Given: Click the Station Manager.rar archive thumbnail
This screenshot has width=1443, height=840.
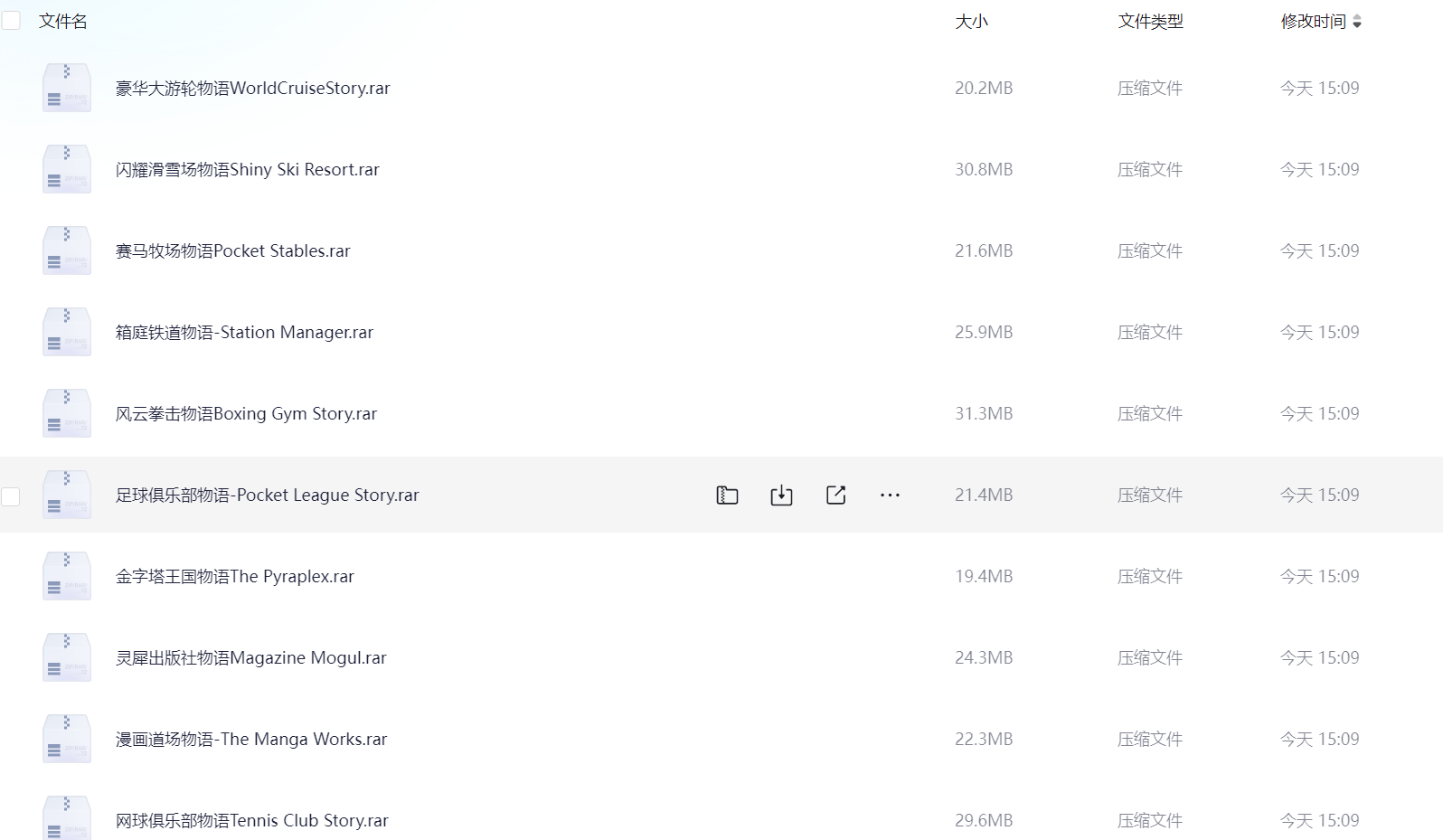Looking at the screenshot, I should pos(67,332).
